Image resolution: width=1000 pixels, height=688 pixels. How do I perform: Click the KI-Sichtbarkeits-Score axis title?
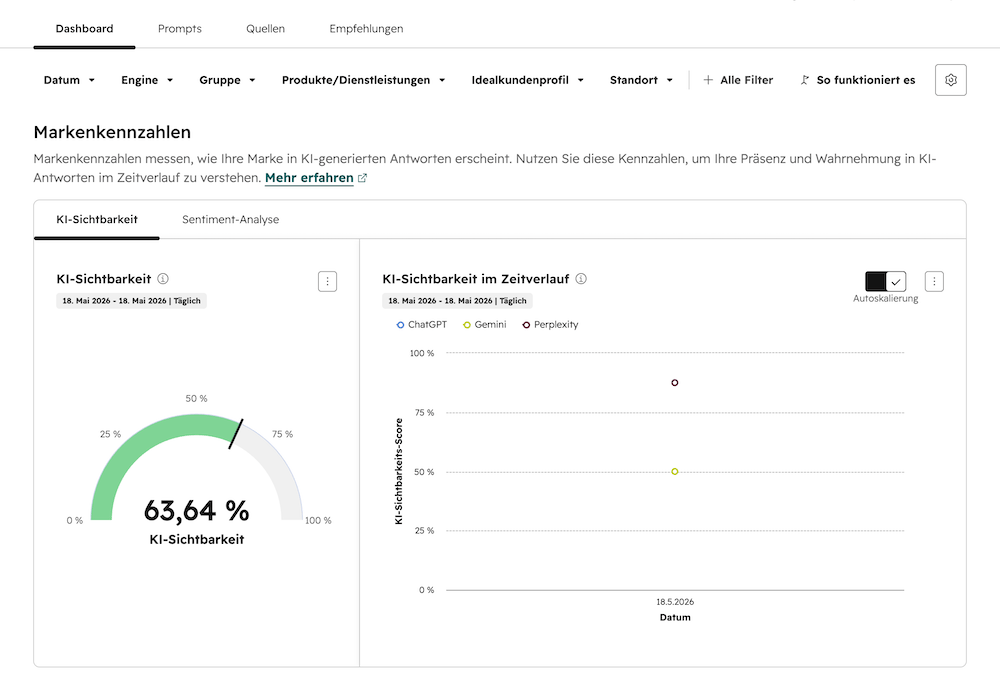pos(399,471)
